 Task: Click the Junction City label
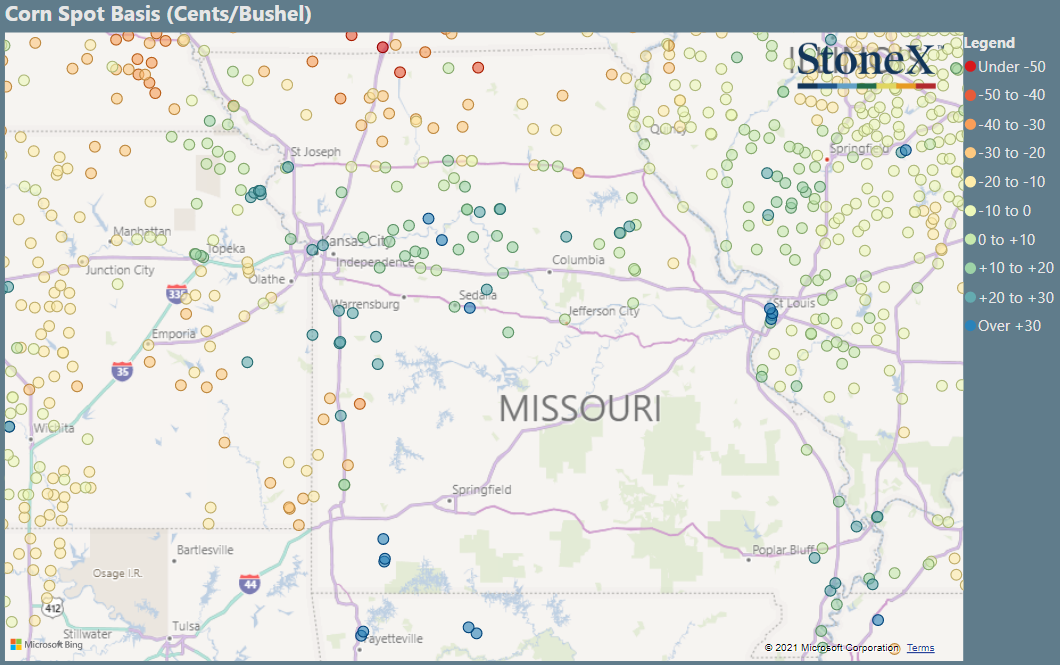120,270
